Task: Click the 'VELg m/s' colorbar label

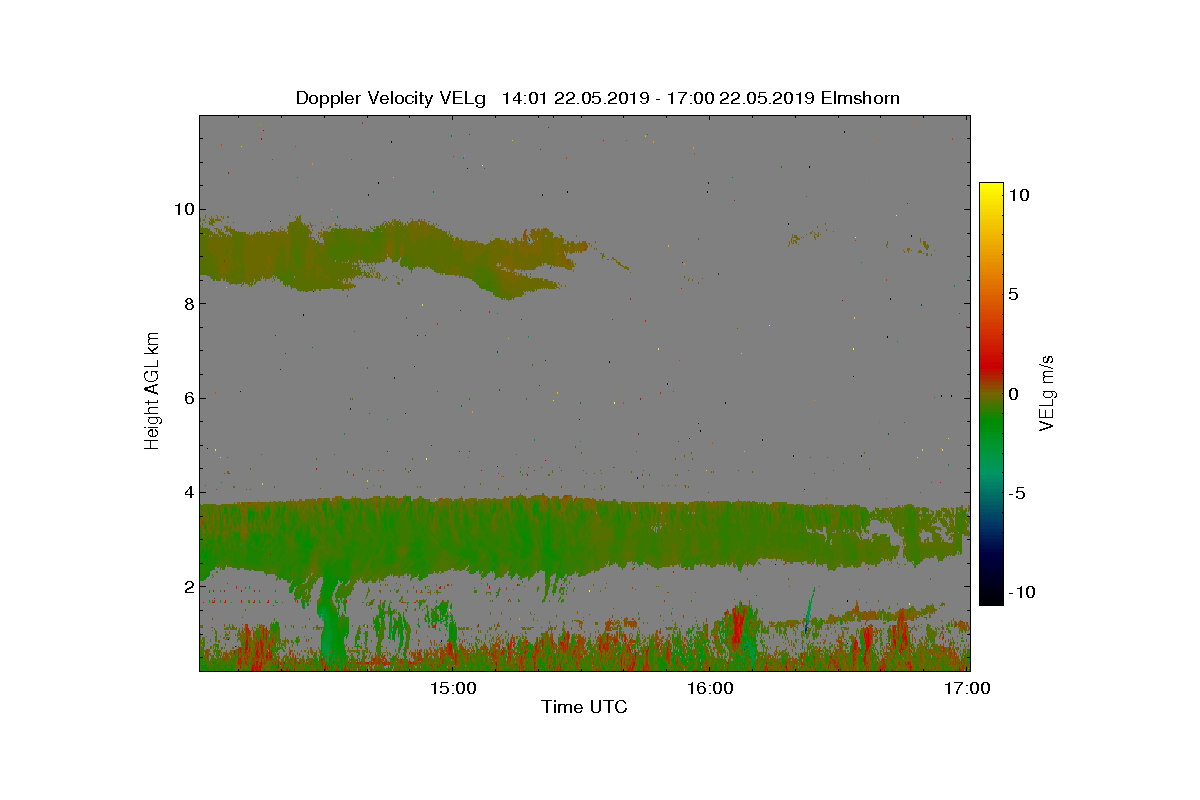Action: pos(1046,393)
